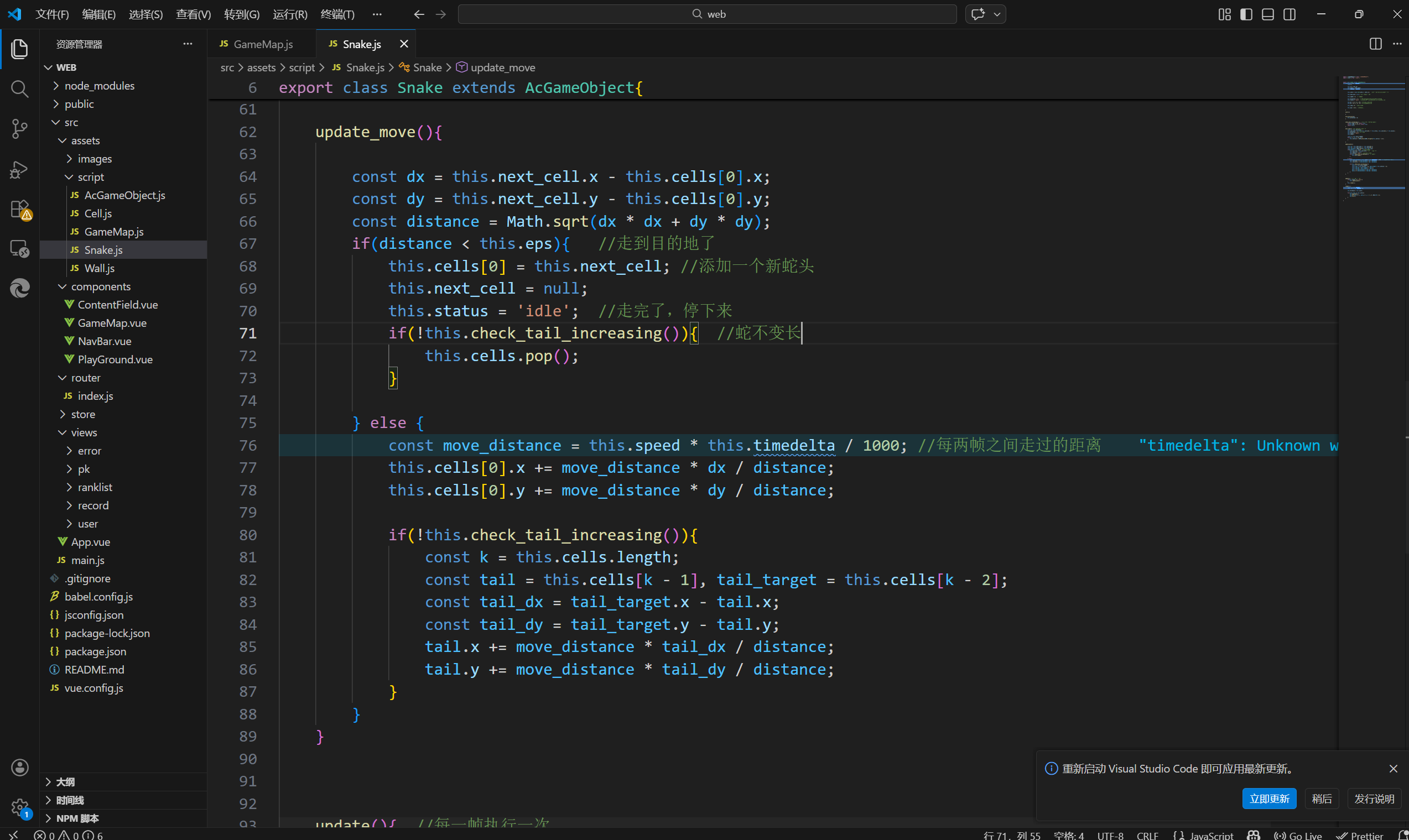Click the web search command box

tap(706, 14)
